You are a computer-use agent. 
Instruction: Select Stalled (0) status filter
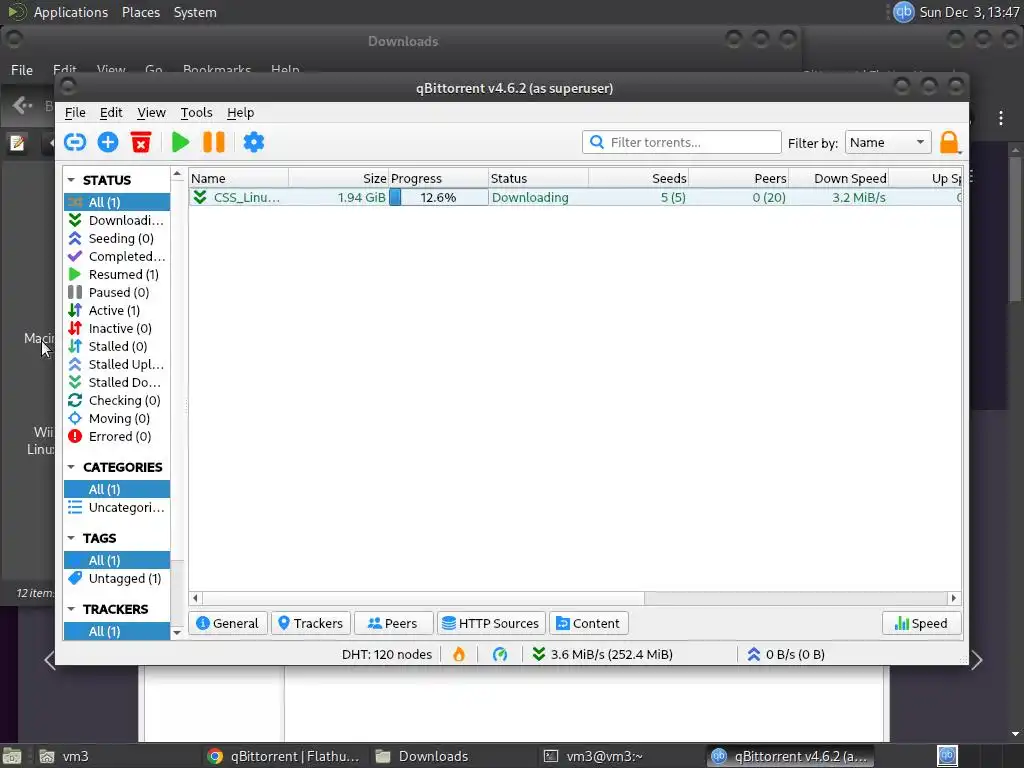(x=117, y=346)
